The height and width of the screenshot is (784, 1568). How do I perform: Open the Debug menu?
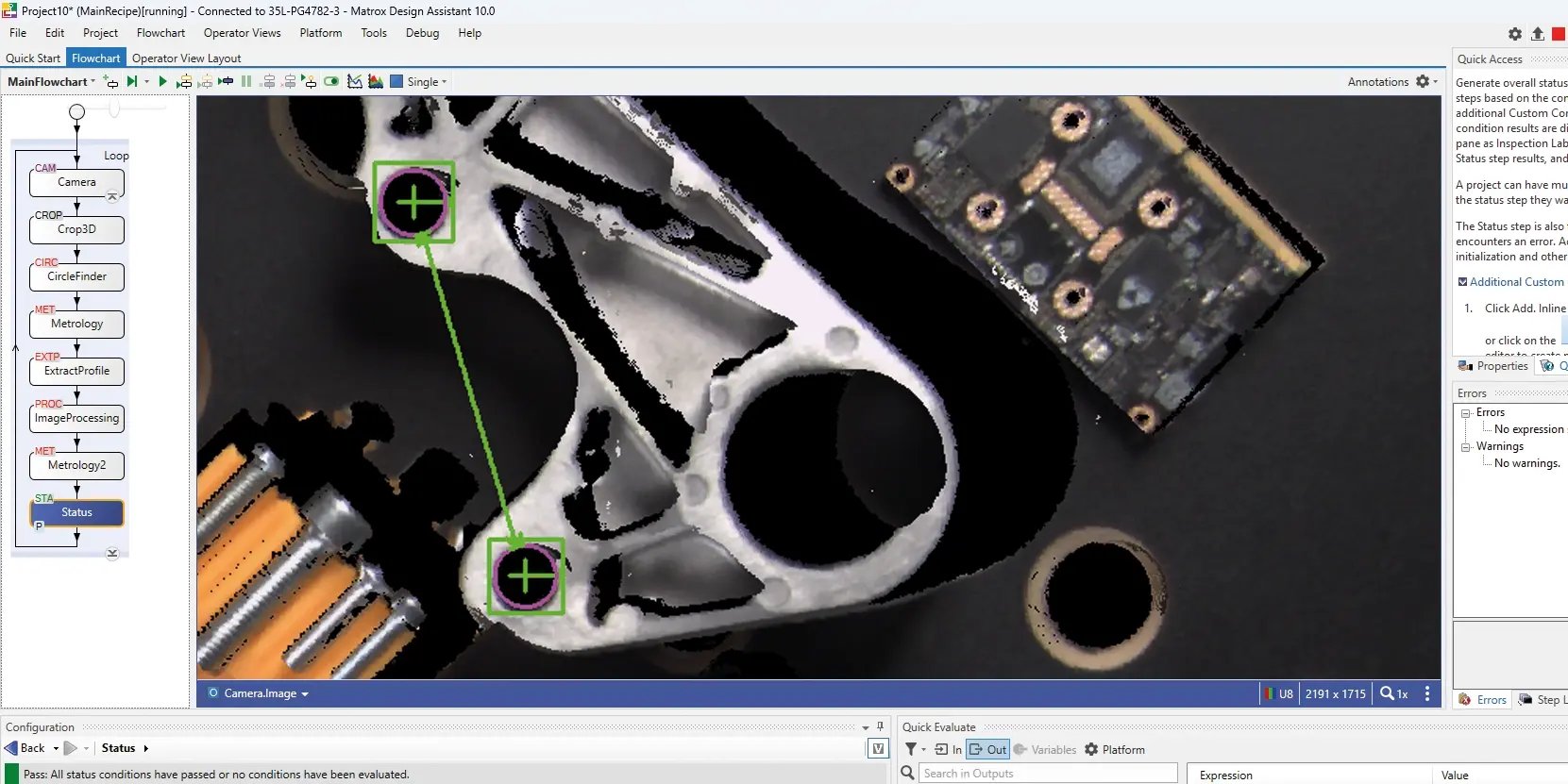coord(422,33)
